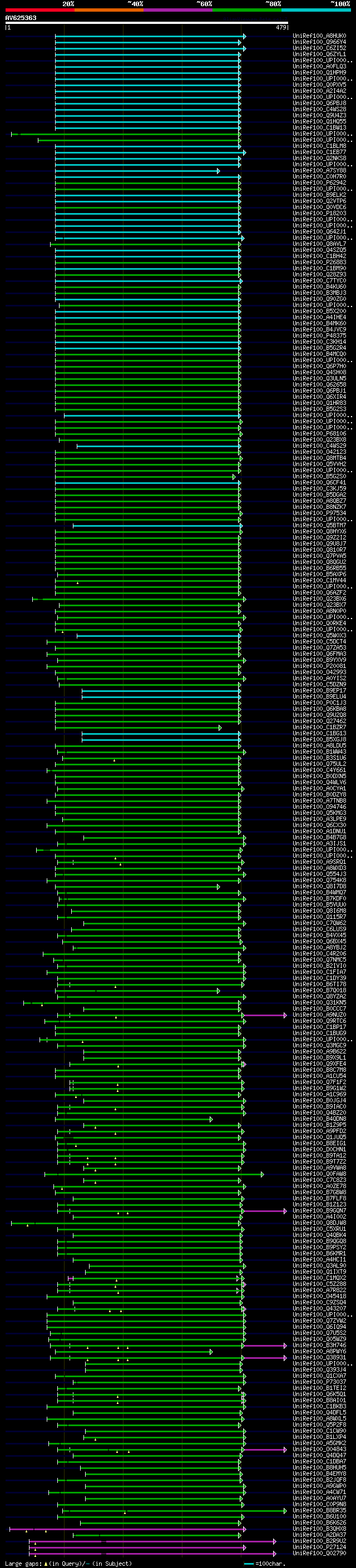Click the cyan alignment bar for A8HUK0

pyautogui.click(x=150, y=36)
